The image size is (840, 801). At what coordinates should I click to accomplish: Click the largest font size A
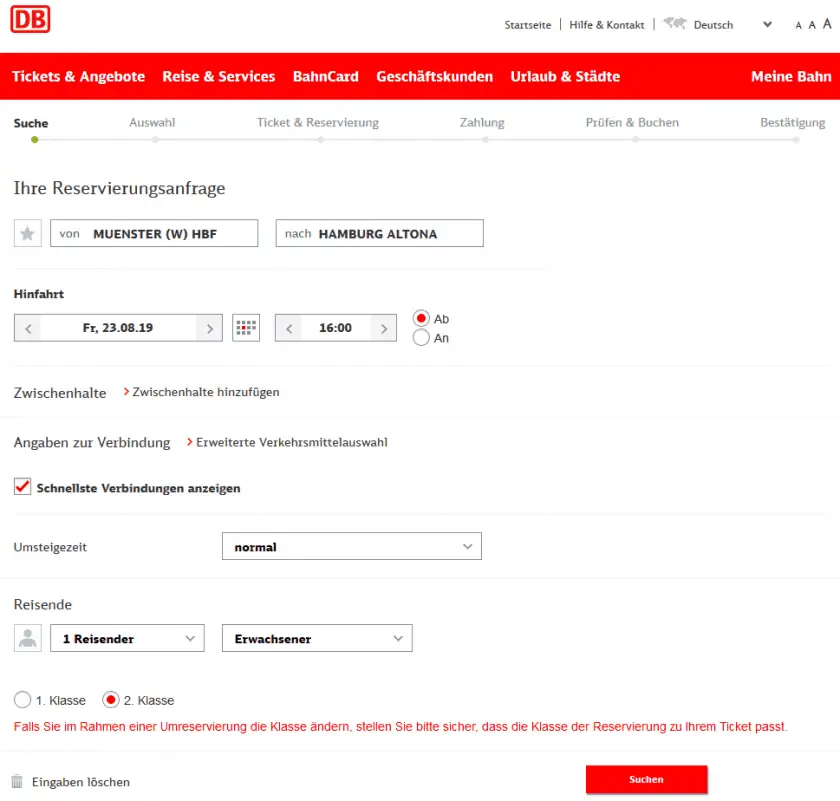827,25
